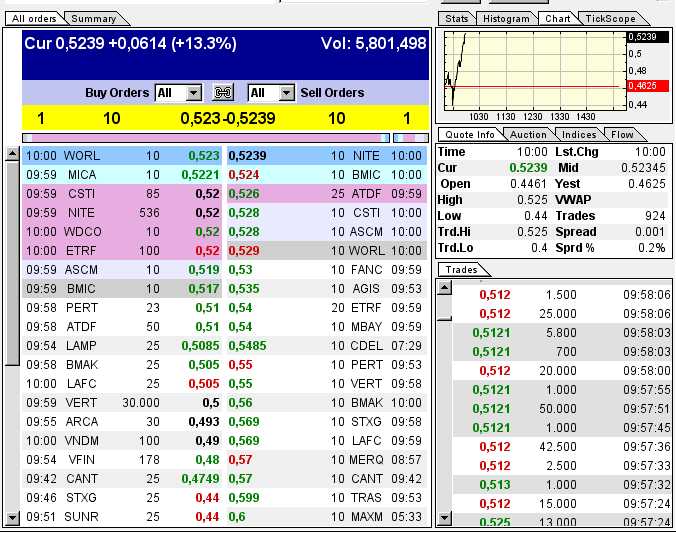Click the sell-side depth bar

(411, 138)
